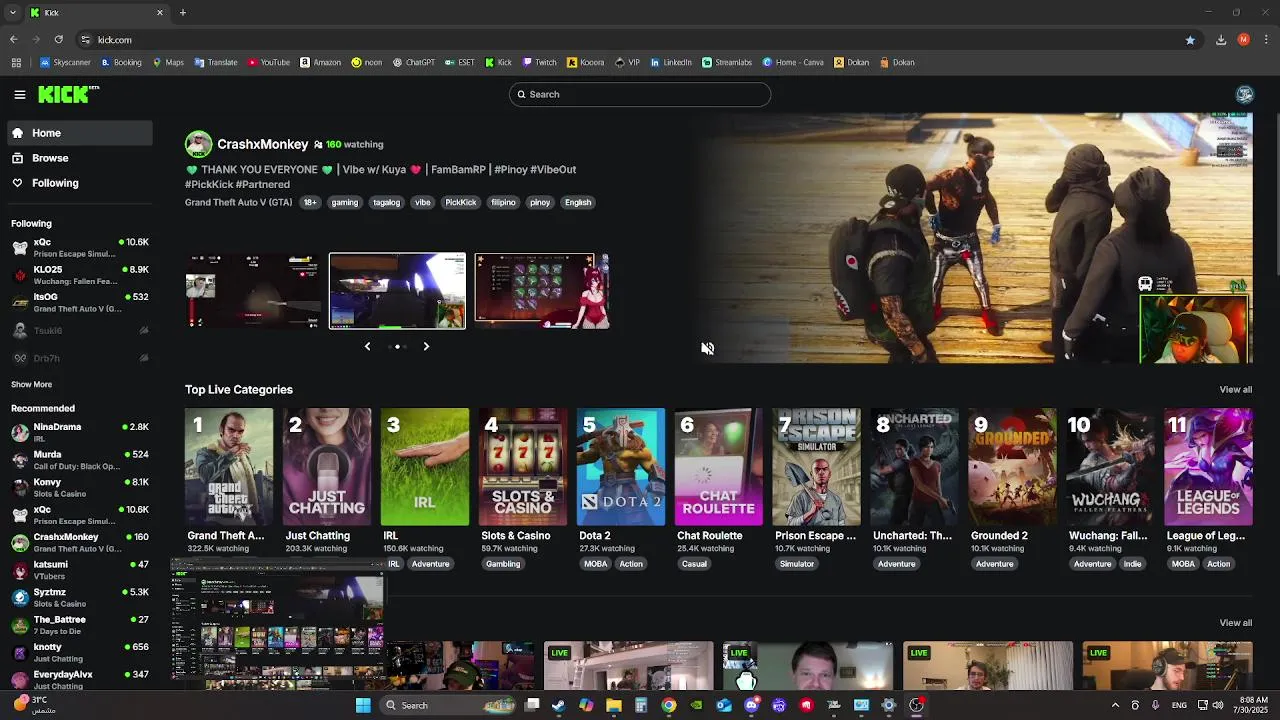Open the browser three-dot menu
1280x720 pixels.
[1267, 40]
